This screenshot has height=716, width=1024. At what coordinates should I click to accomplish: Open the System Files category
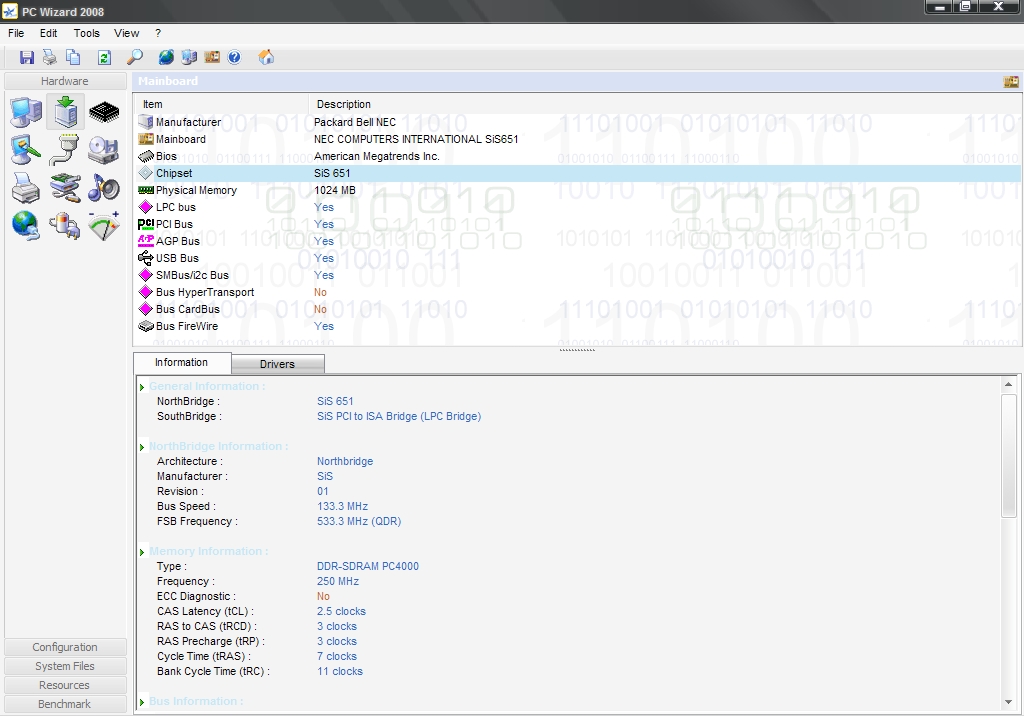tap(65, 666)
